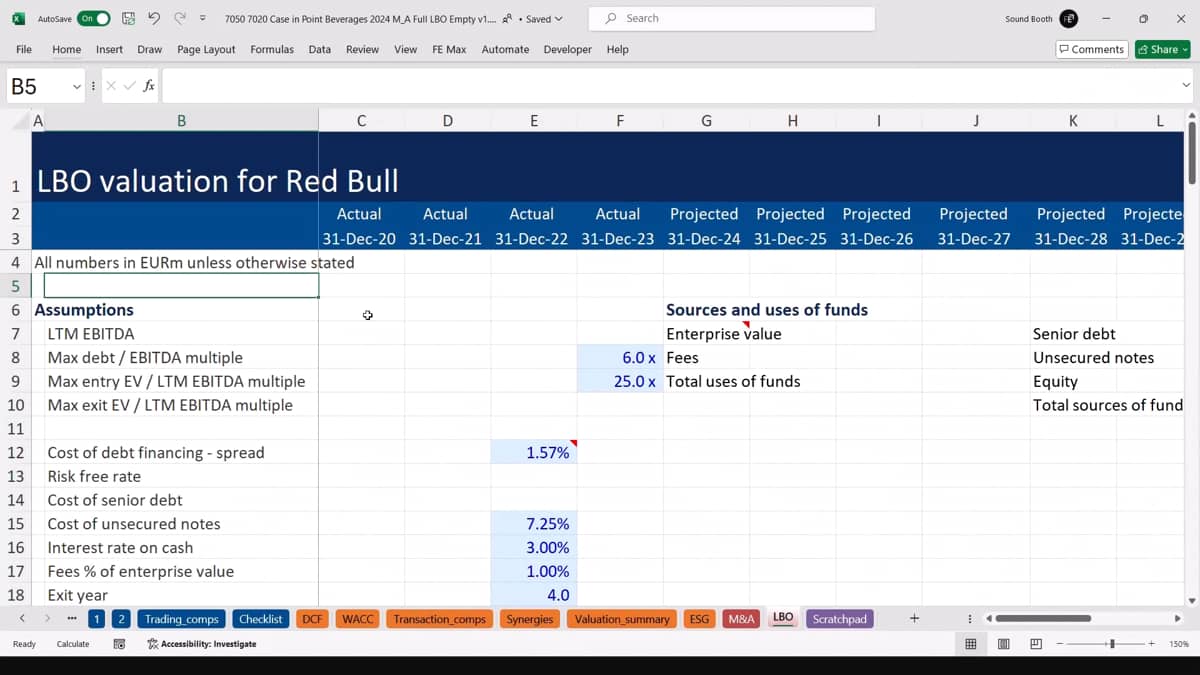The width and height of the screenshot is (1200, 675).
Task: Click the Sound Booth account avatar
Action: 1068,18
